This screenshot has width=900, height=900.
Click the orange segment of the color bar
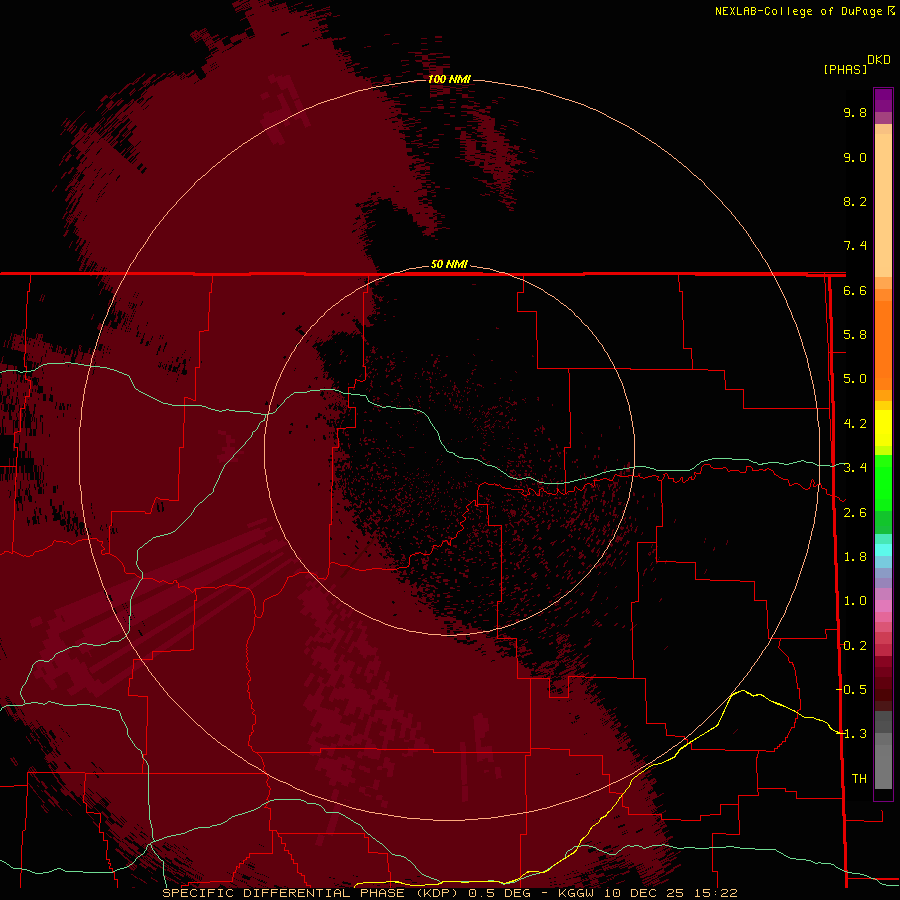tap(883, 344)
